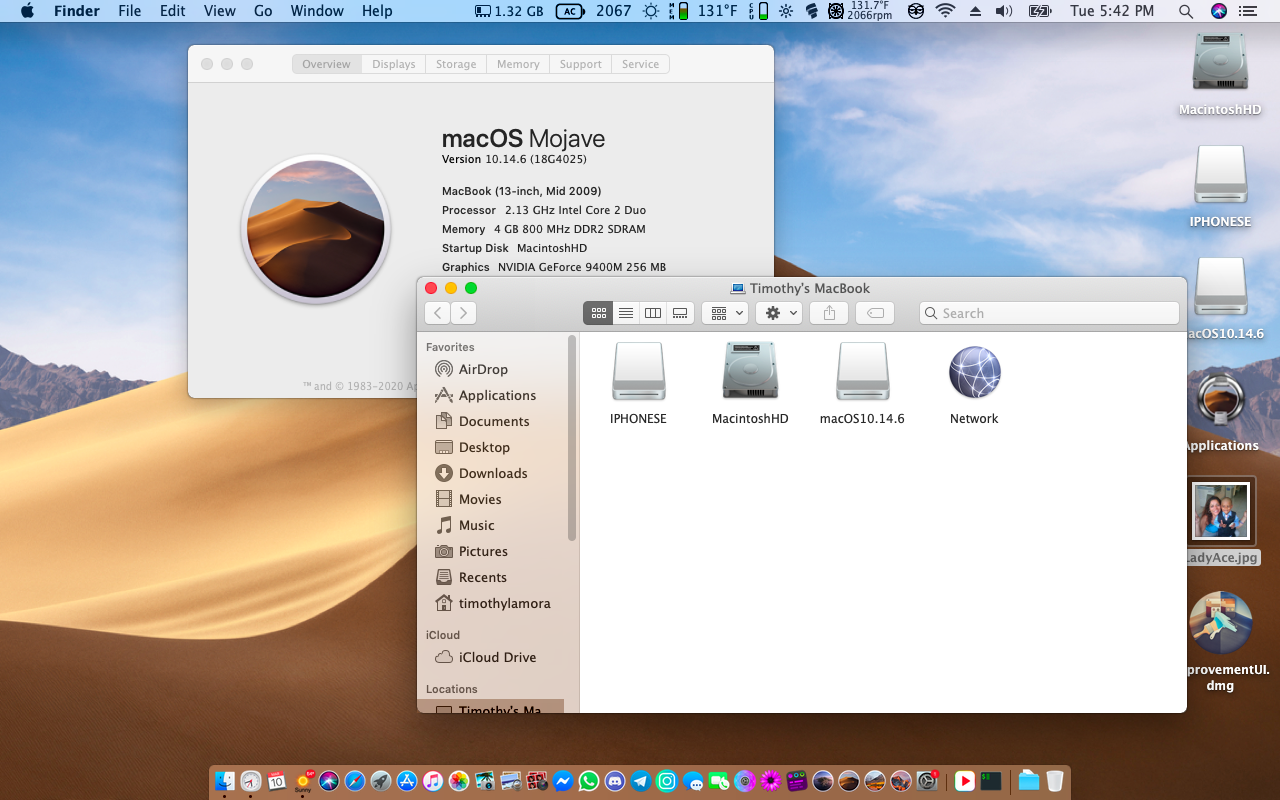Image resolution: width=1280 pixels, height=800 pixels.
Task: Open the Edit menu
Action: click(173, 11)
